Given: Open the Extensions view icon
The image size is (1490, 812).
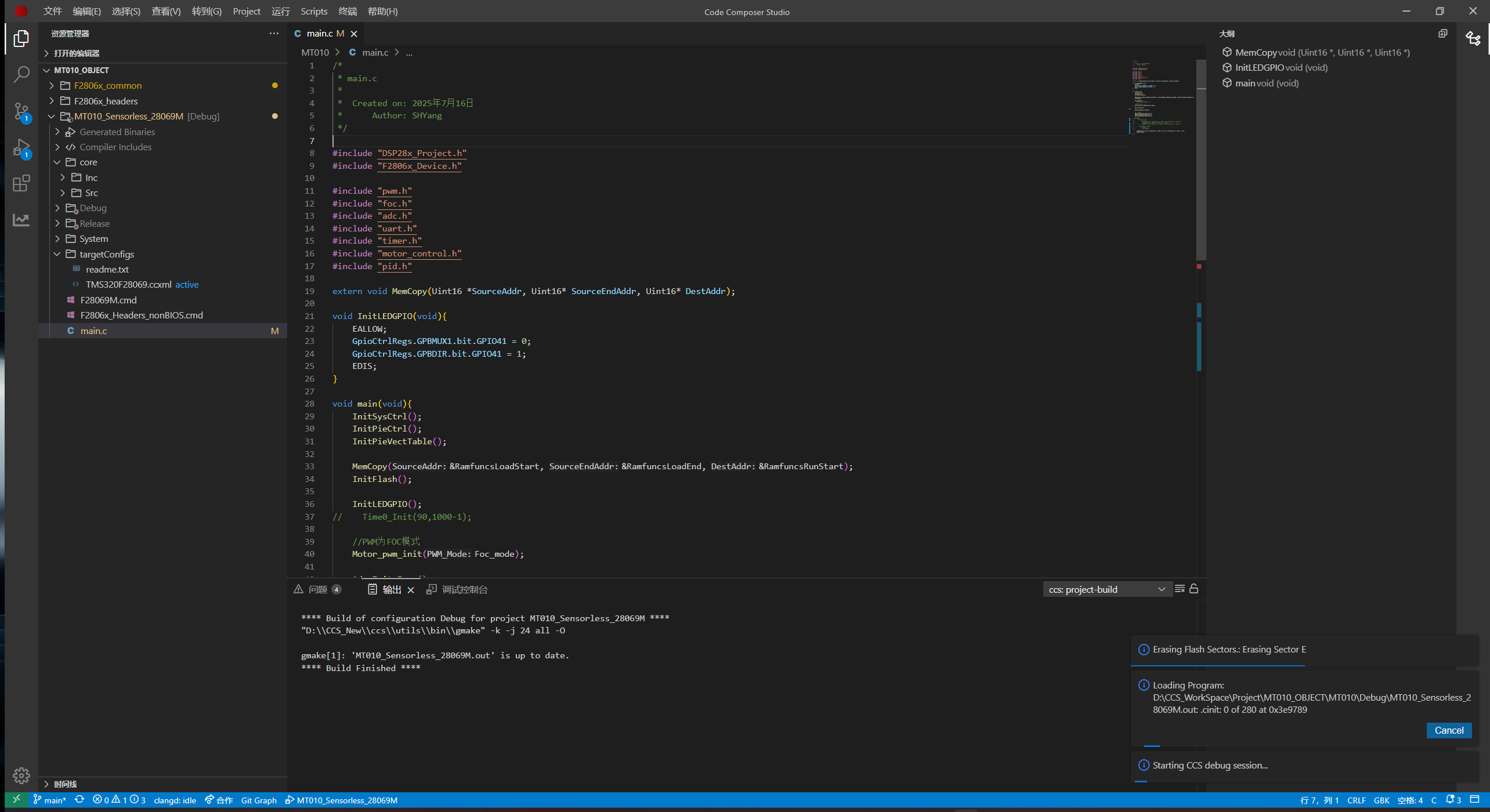Looking at the screenshot, I should 21,184.
